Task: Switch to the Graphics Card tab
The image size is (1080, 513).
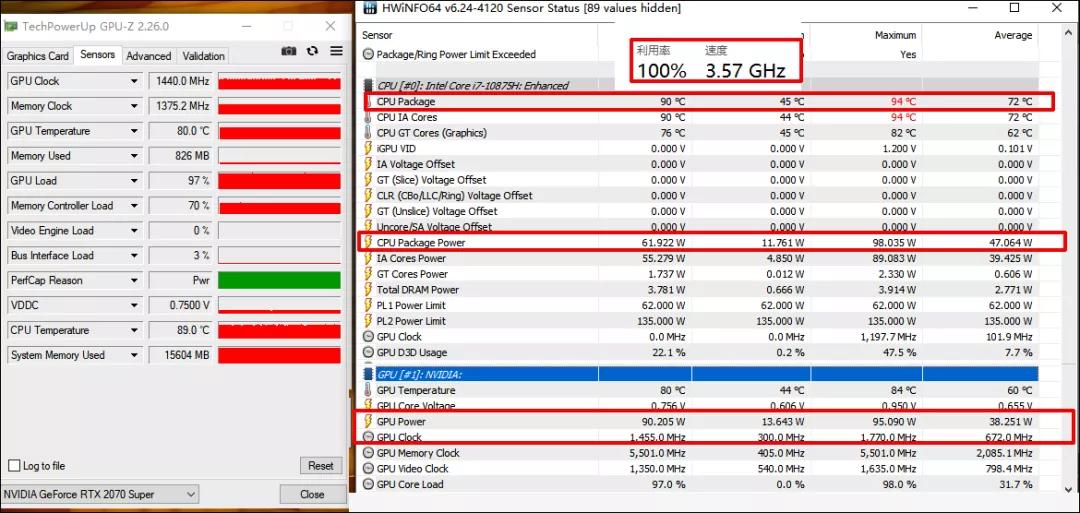Action: (x=38, y=56)
